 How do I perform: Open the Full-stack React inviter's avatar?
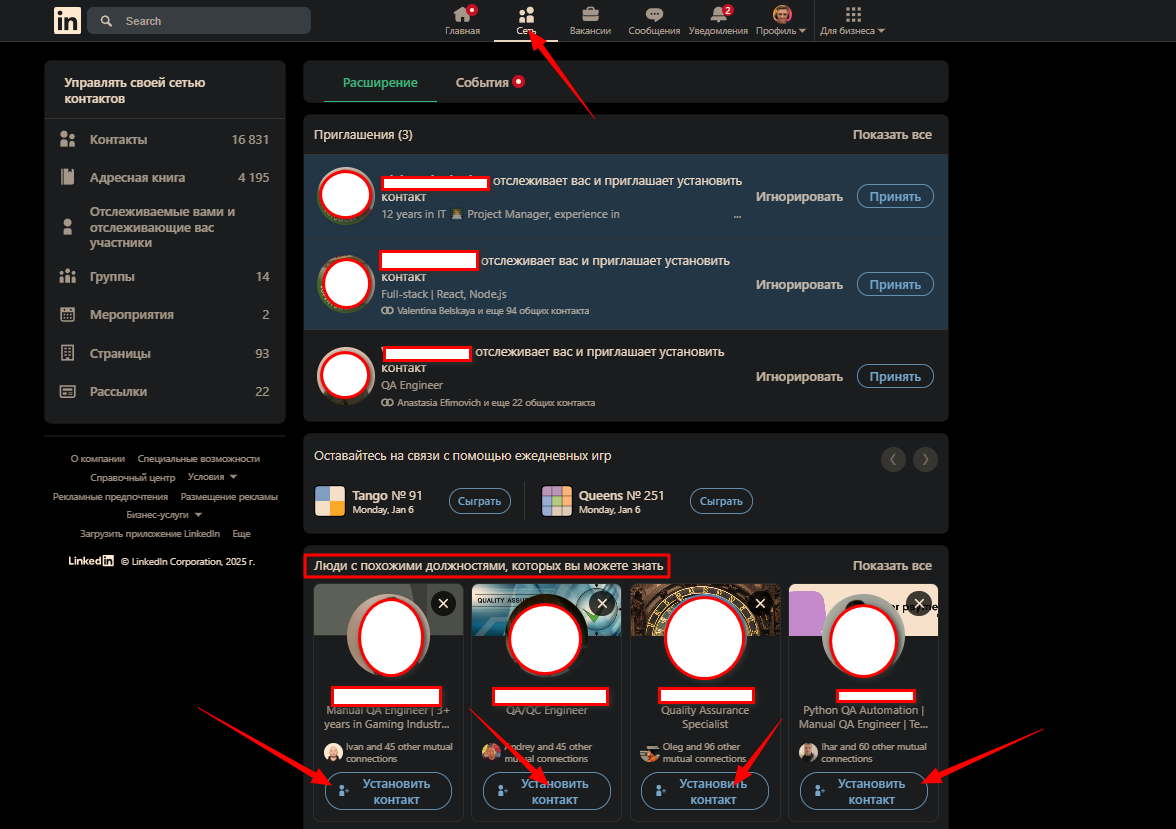pos(346,284)
